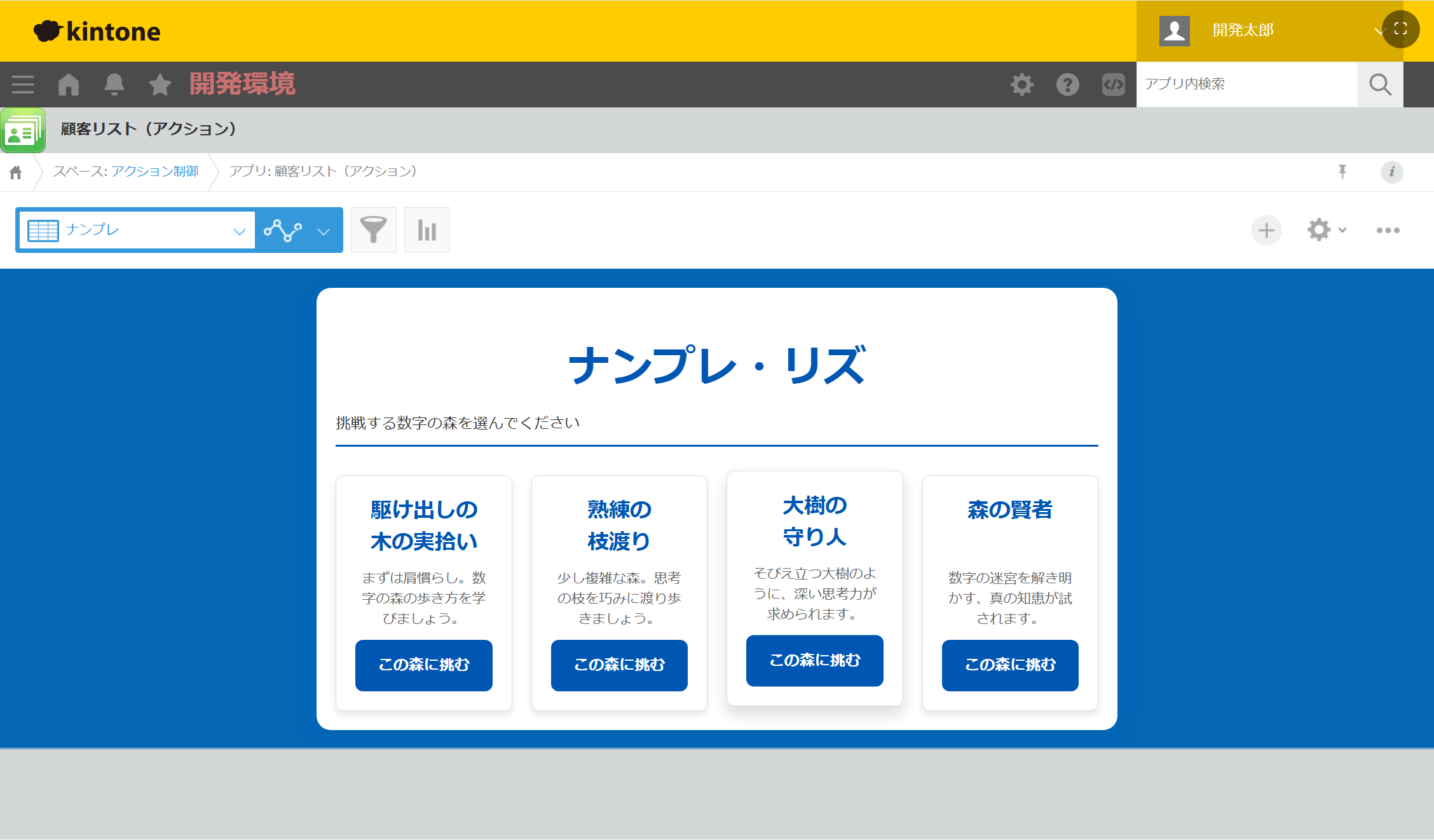1434x840 pixels.
Task: Expand the graph view chevron
Action: 324,231
